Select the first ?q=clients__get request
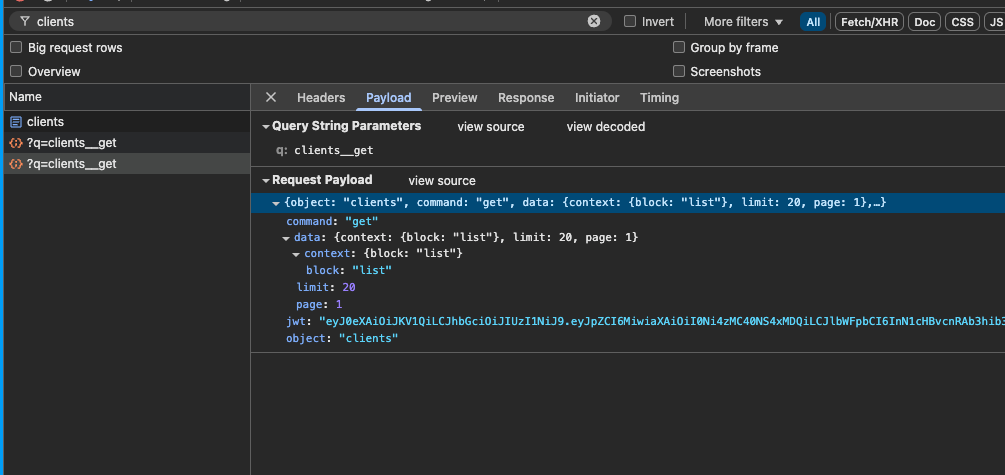The image size is (1005, 475). 71,143
